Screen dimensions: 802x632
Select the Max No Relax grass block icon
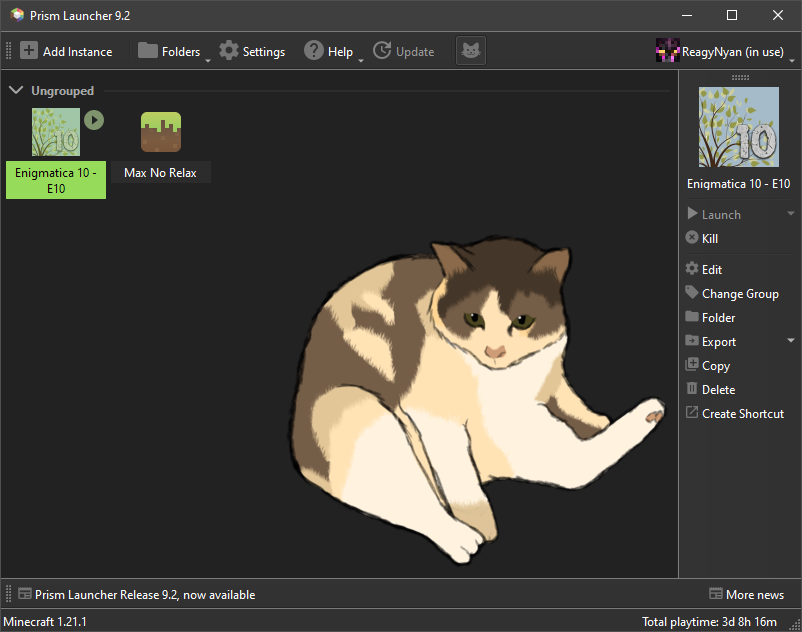[x=161, y=132]
